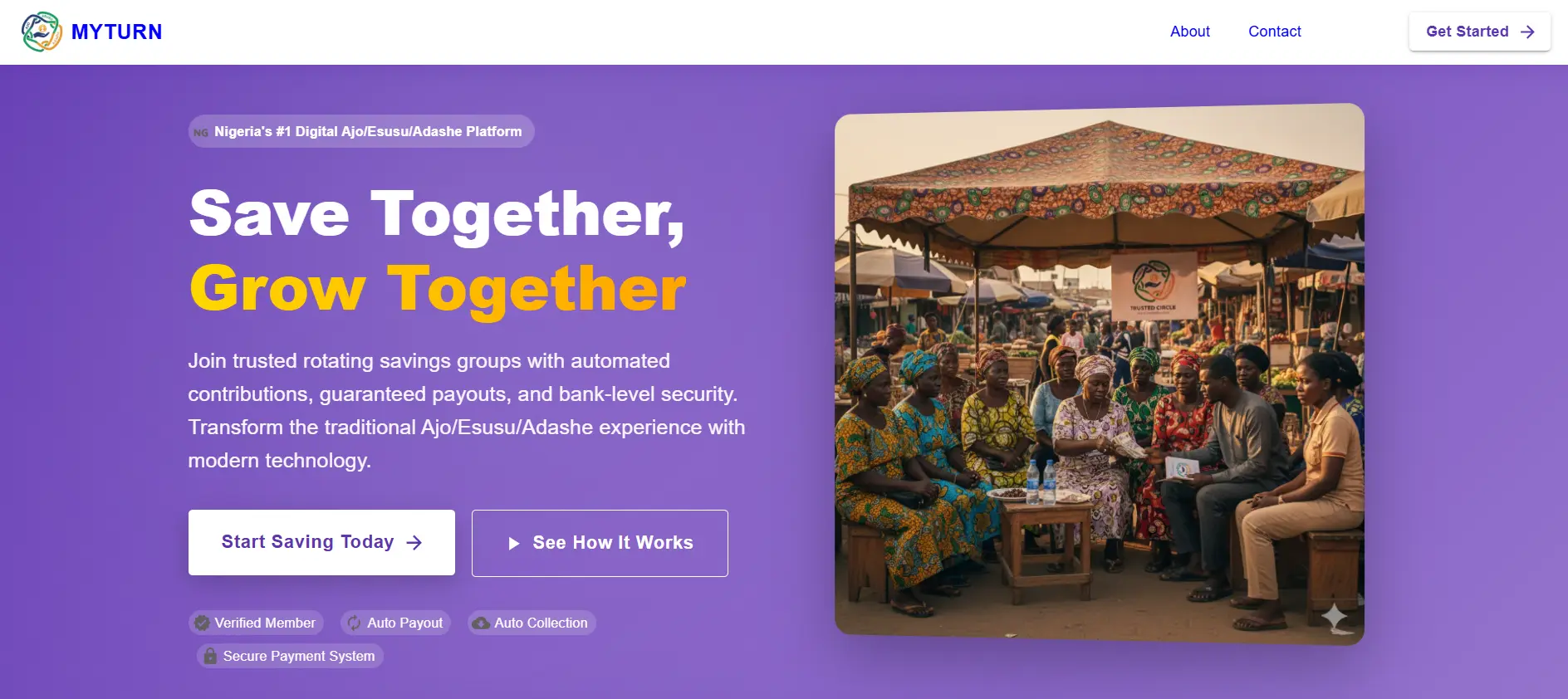Click the Secure Payment System lock icon
Viewport: 1568px width, 699px height.
[x=210, y=656]
